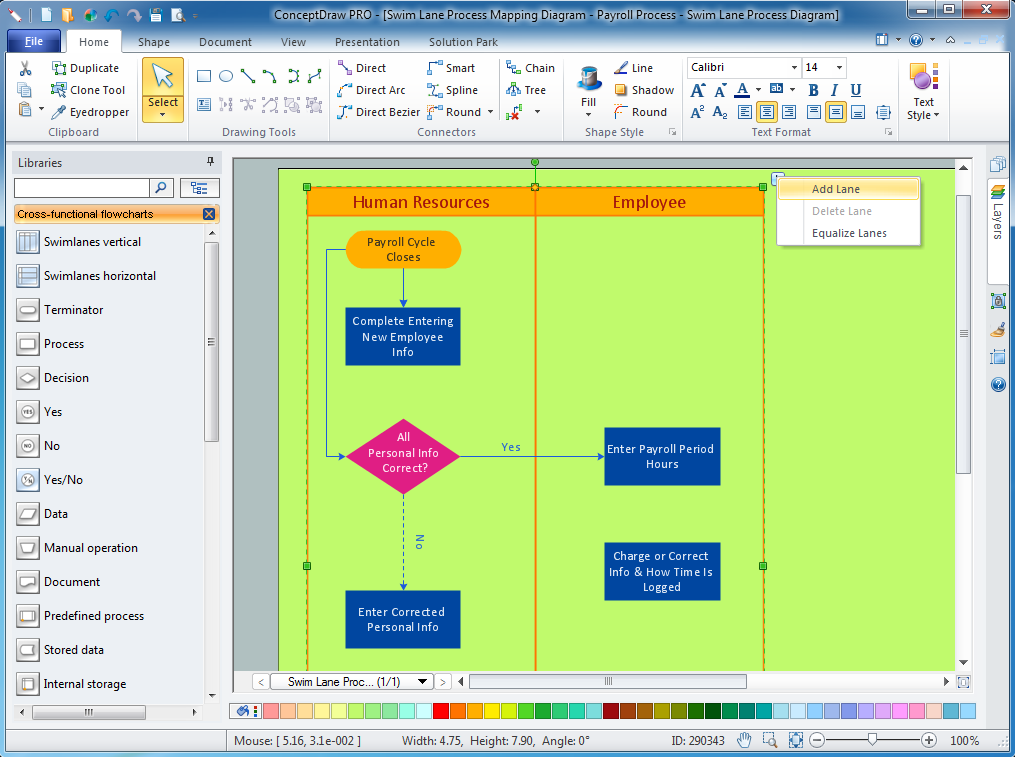Screen dimensions: 1015x757
Task: Expand the Swim Lane Proc page selector
Action: click(423, 682)
